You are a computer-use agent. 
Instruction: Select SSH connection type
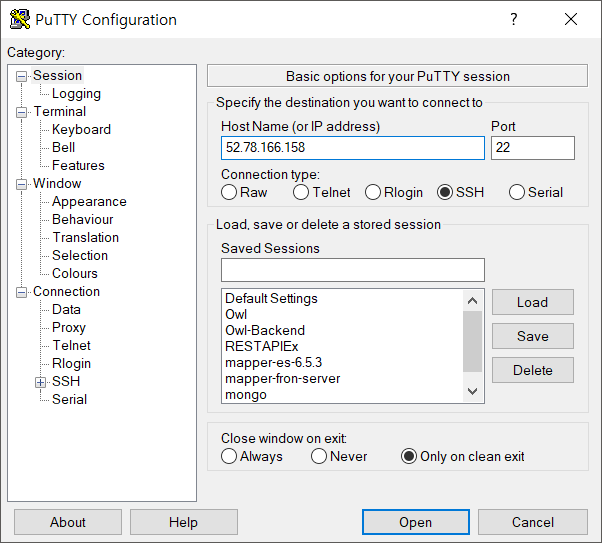[461, 192]
